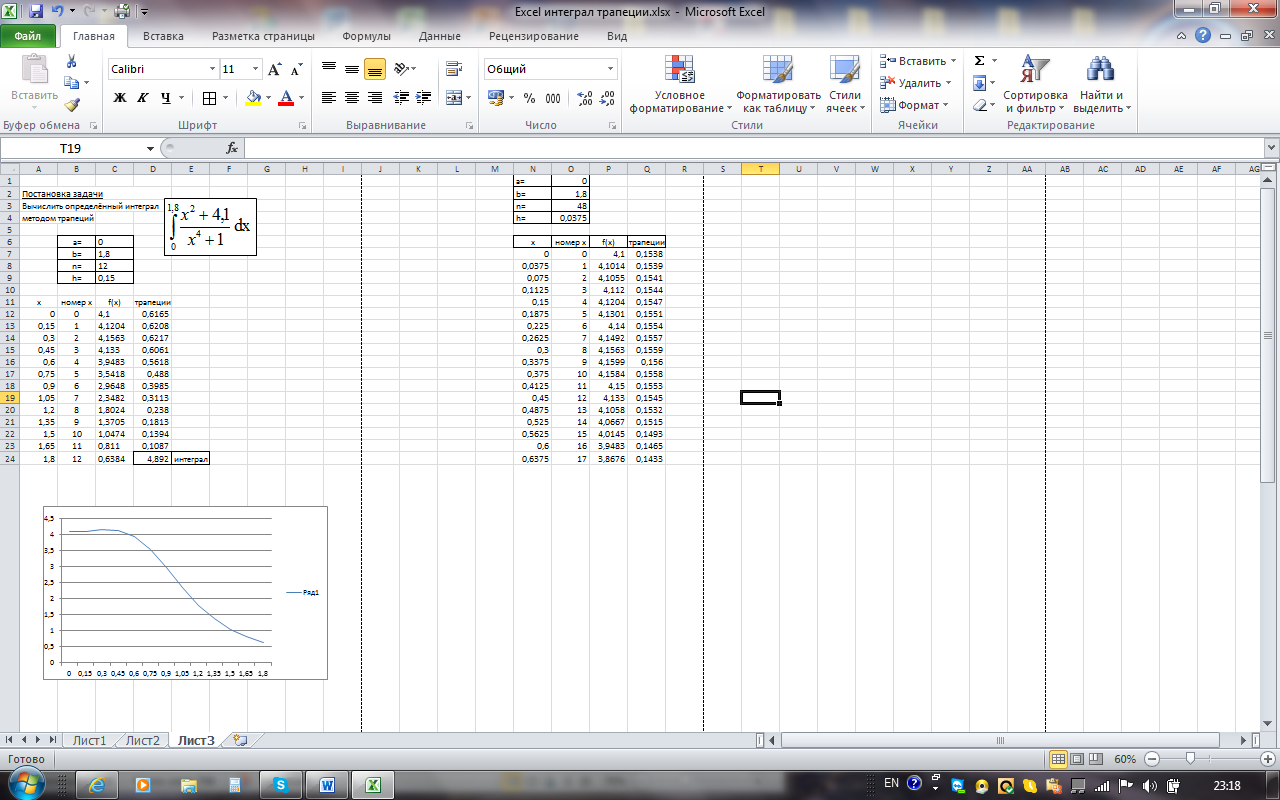Switch to Page Layout view in status bar

point(1076,759)
